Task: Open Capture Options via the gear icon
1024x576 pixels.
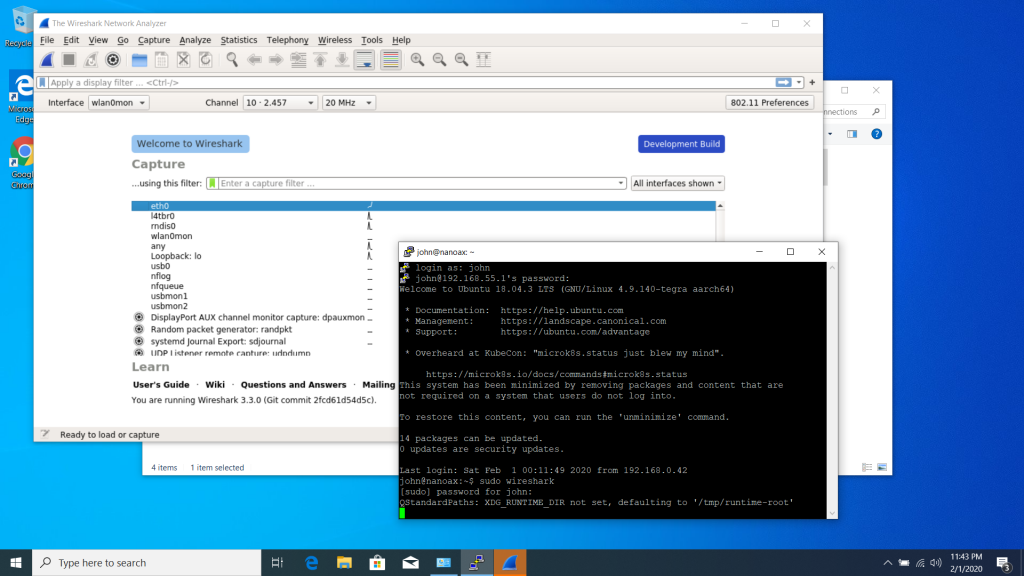Action: click(113, 60)
